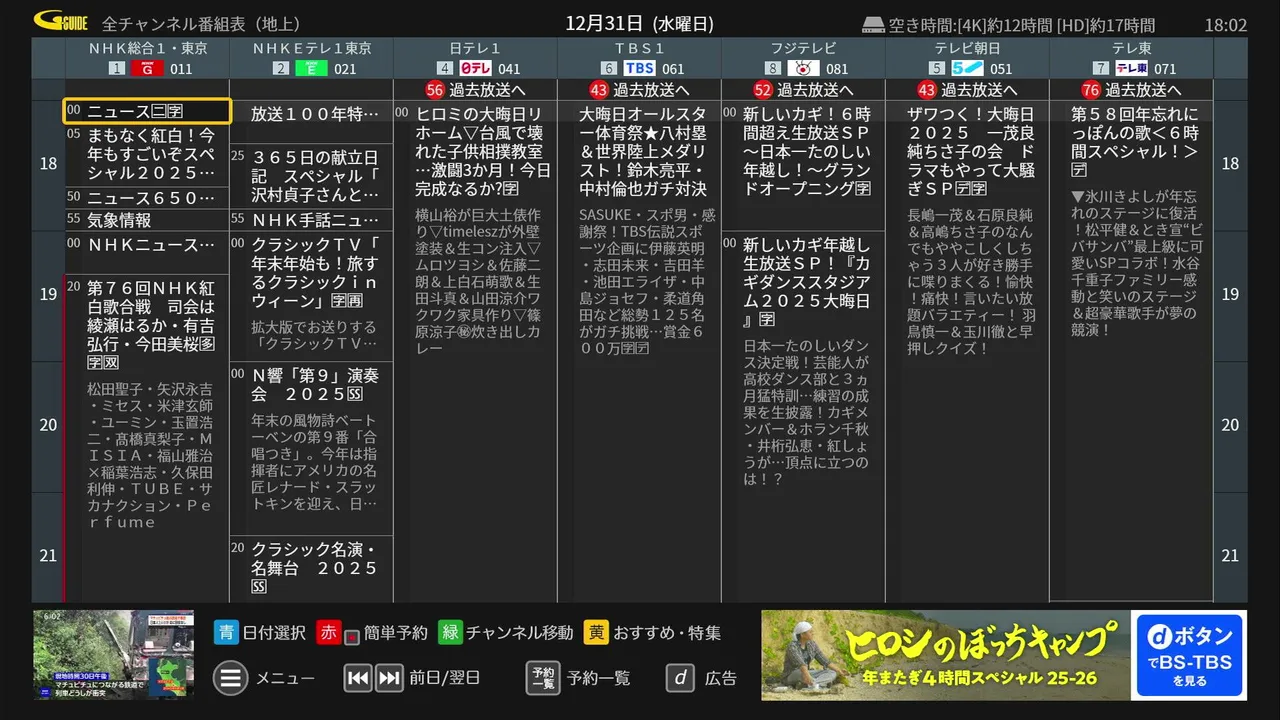Screen dimensions: 1280x720
Task: Select N響「第9」演奏会 2025 program
Action: (312, 448)
